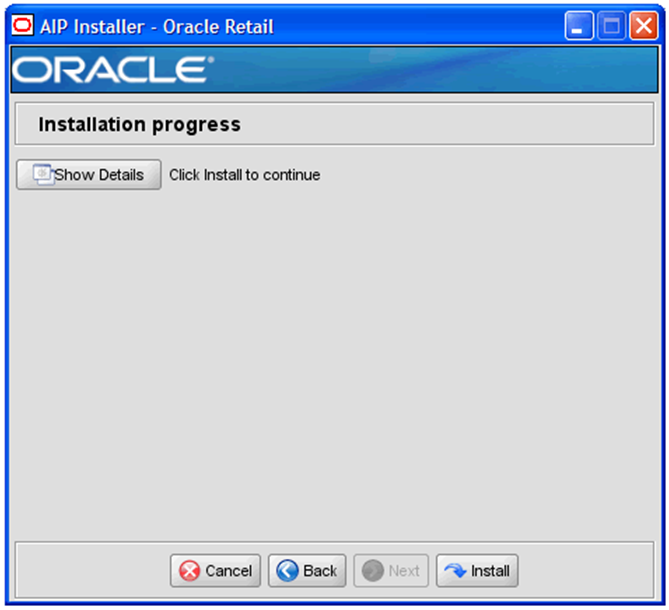Cancel the AIP installer
The height and width of the screenshot is (610, 669).
click(215, 570)
